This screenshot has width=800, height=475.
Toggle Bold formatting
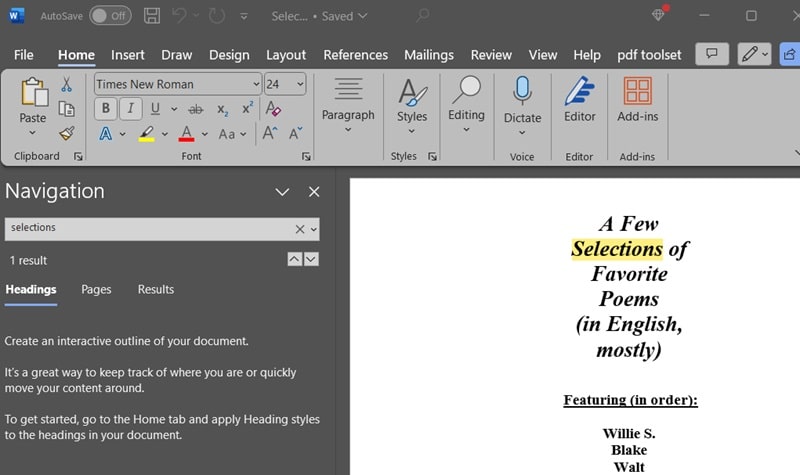(x=106, y=108)
